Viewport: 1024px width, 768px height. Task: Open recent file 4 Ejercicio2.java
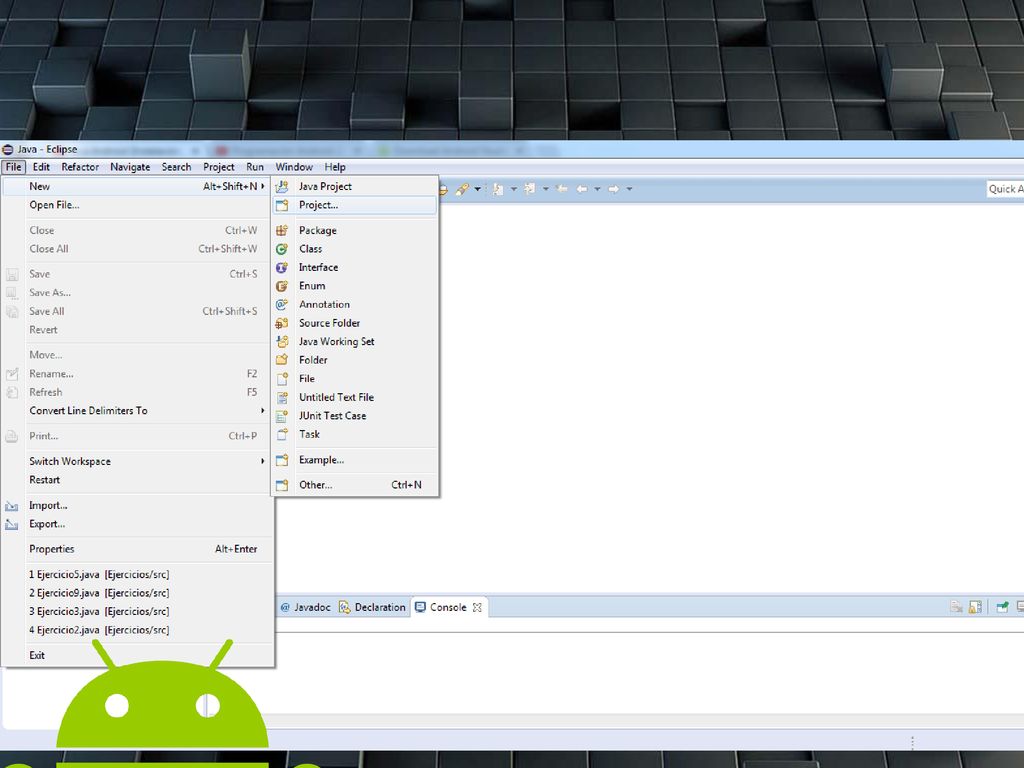click(x=136, y=630)
